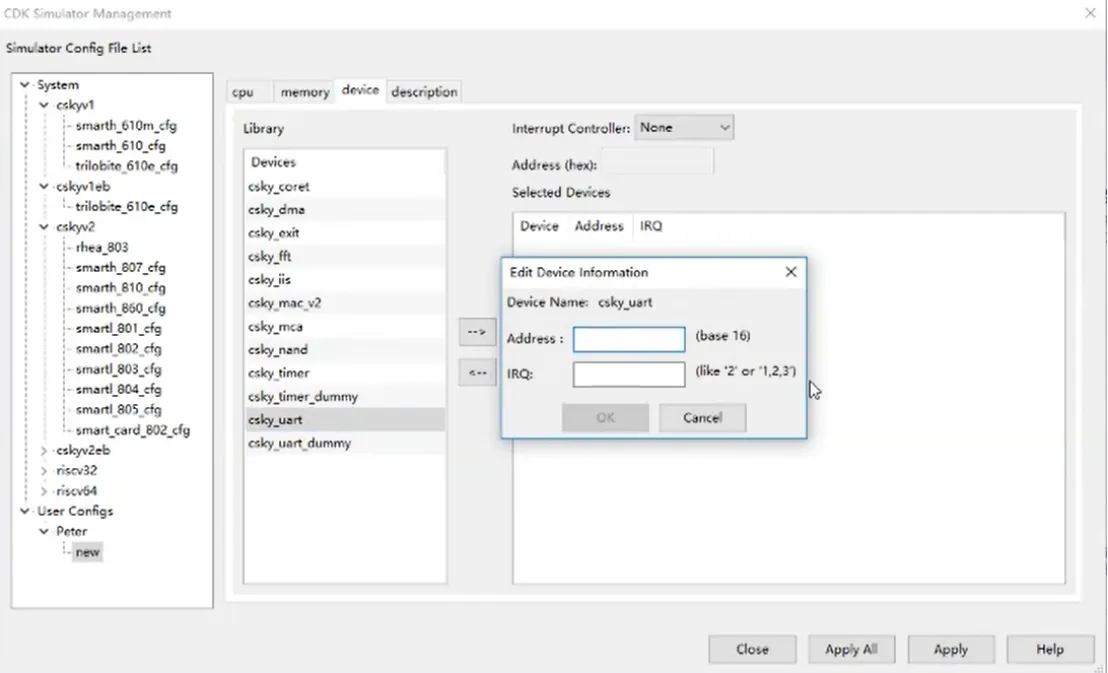1108x673 pixels.
Task: Click the Device column header
Action: point(540,226)
